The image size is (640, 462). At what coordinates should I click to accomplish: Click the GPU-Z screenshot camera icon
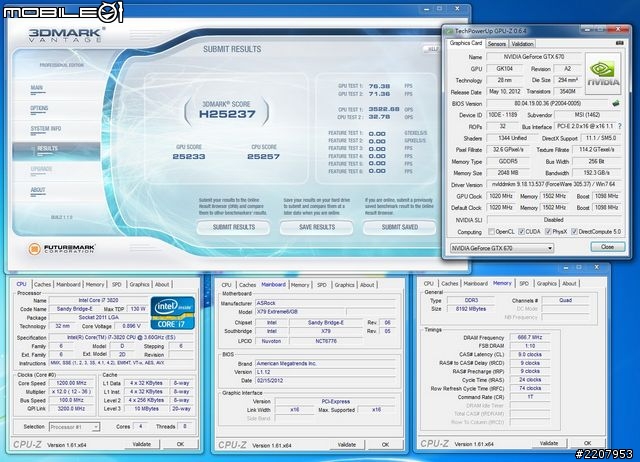(x=619, y=43)
